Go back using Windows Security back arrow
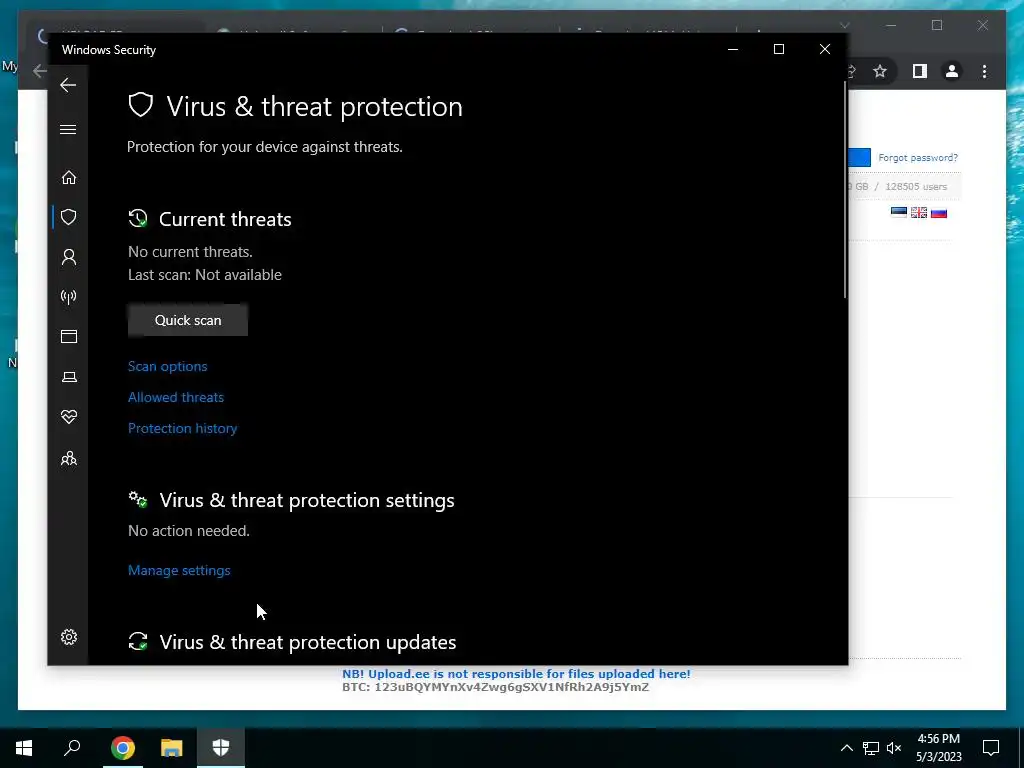Screen dimensions: 1024x768 (x=68, y=85)
